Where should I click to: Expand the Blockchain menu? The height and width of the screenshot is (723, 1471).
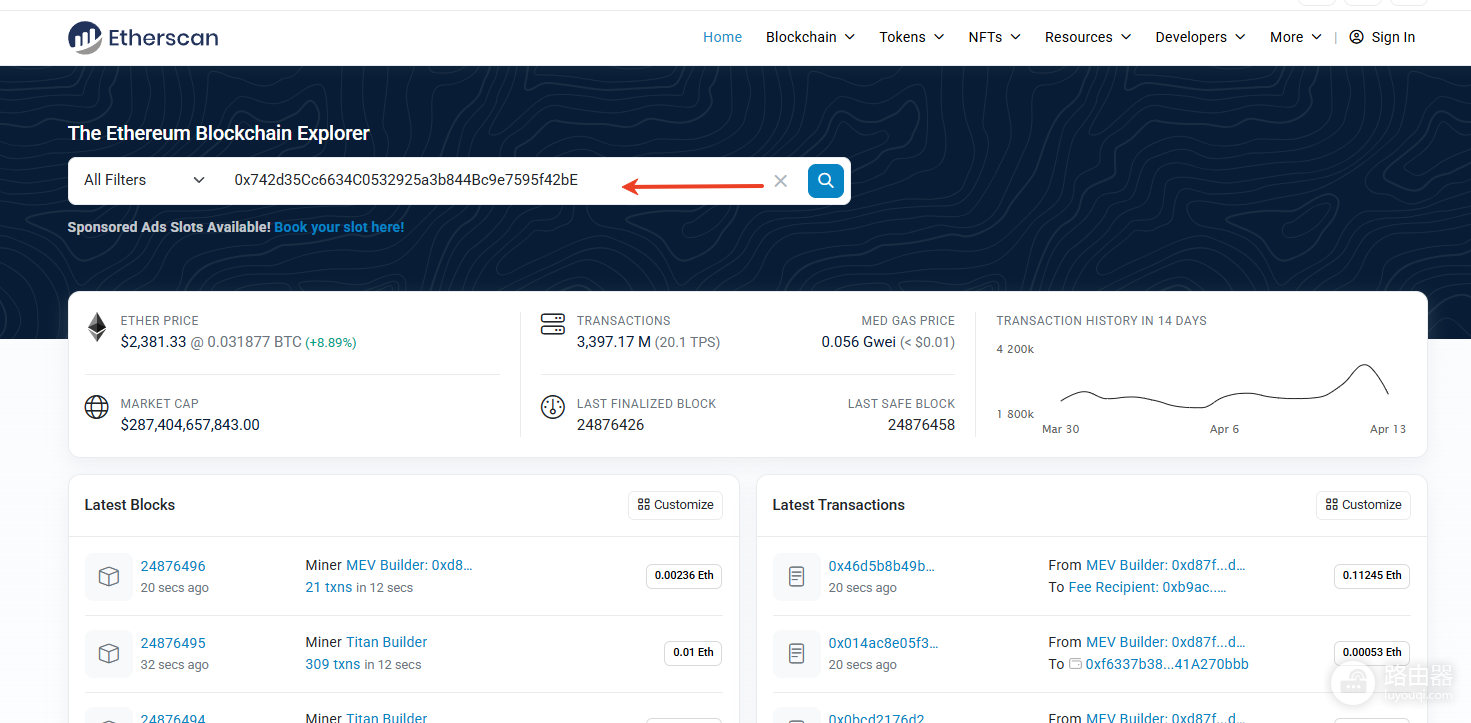pyautogui.click(x=810, y=37)
